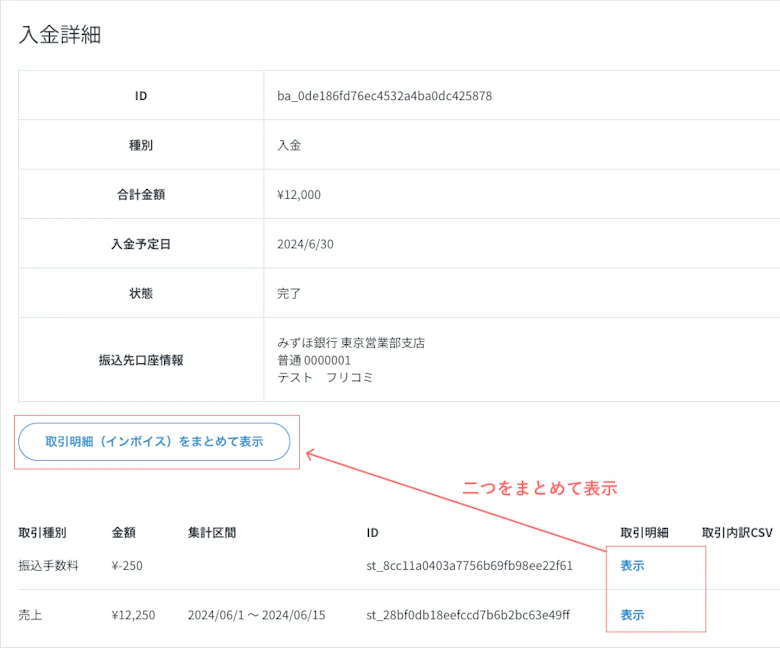The height and width of the screenshot is (648, 780).
Task: Click the 取引明細（インボイス）をまとめて表示 button
Action: click(x=154, y=441)
